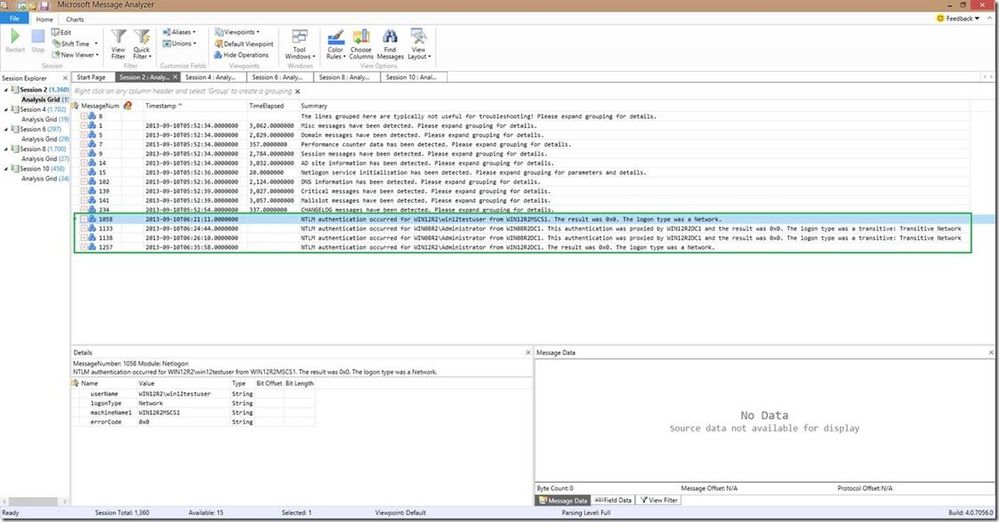Click the Stop session icon

[38, 37]
